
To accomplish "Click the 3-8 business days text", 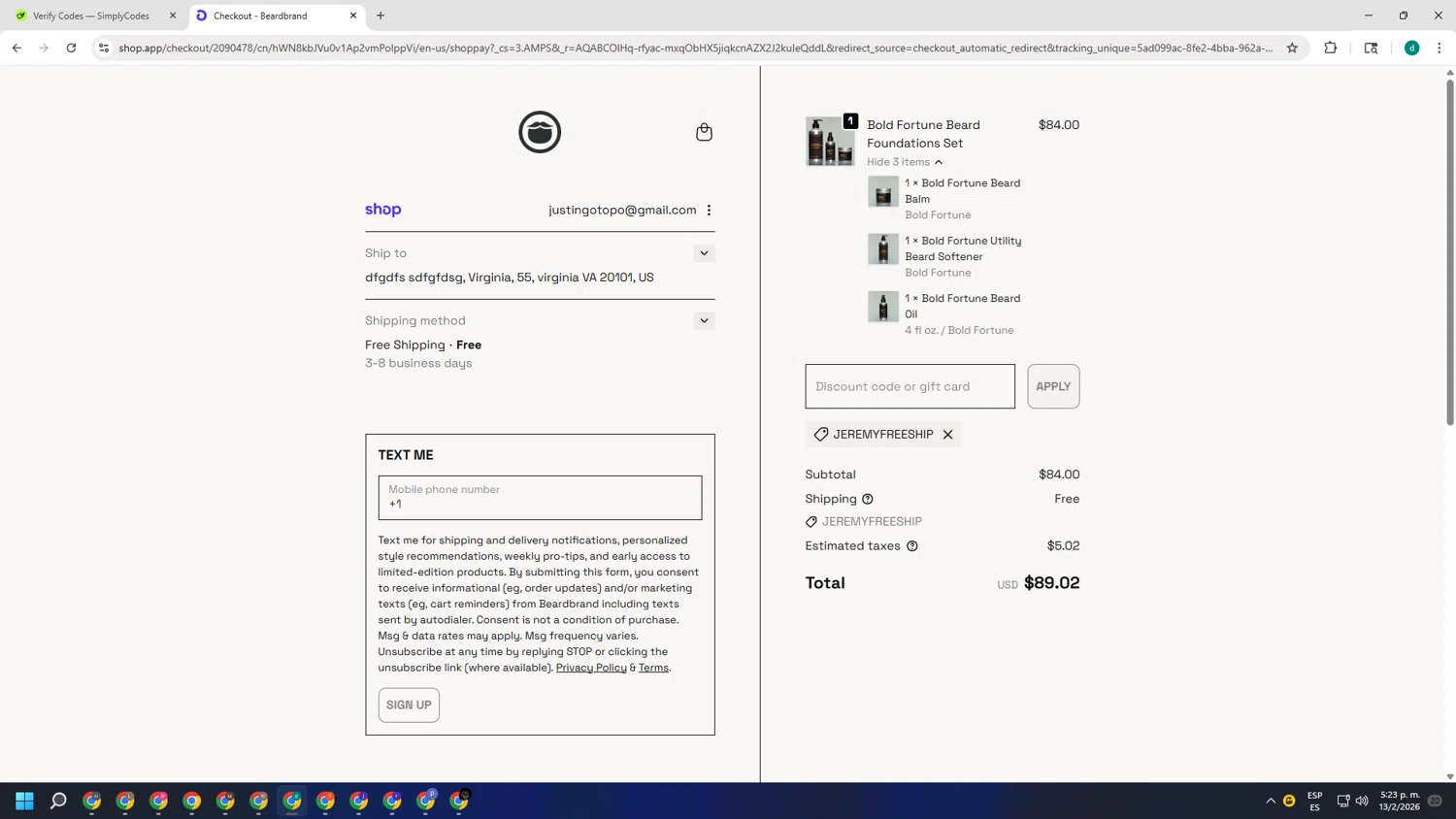I will coord(418,364).
